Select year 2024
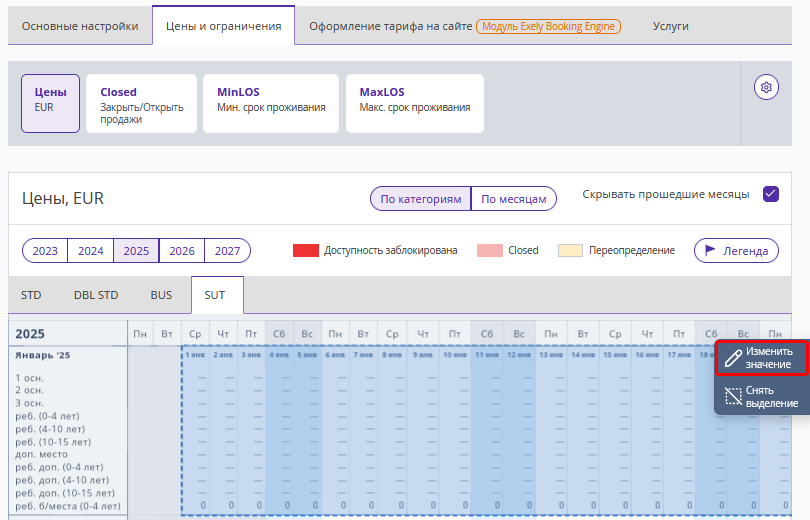The width and height of the screenshot is (810, 520). pos(90,251)
